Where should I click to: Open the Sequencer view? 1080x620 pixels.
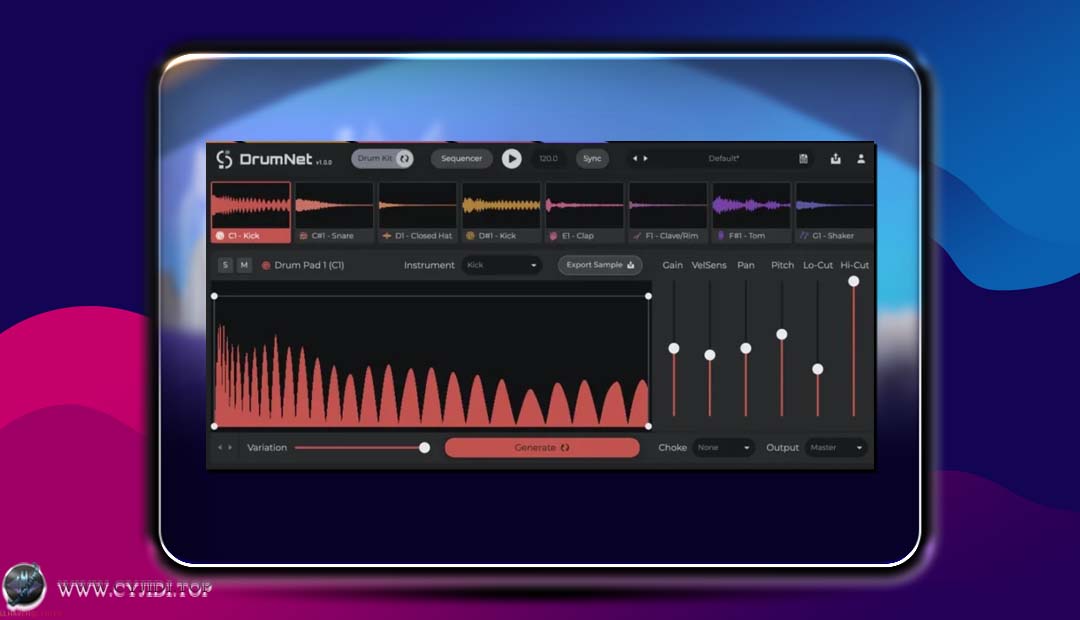461,158
